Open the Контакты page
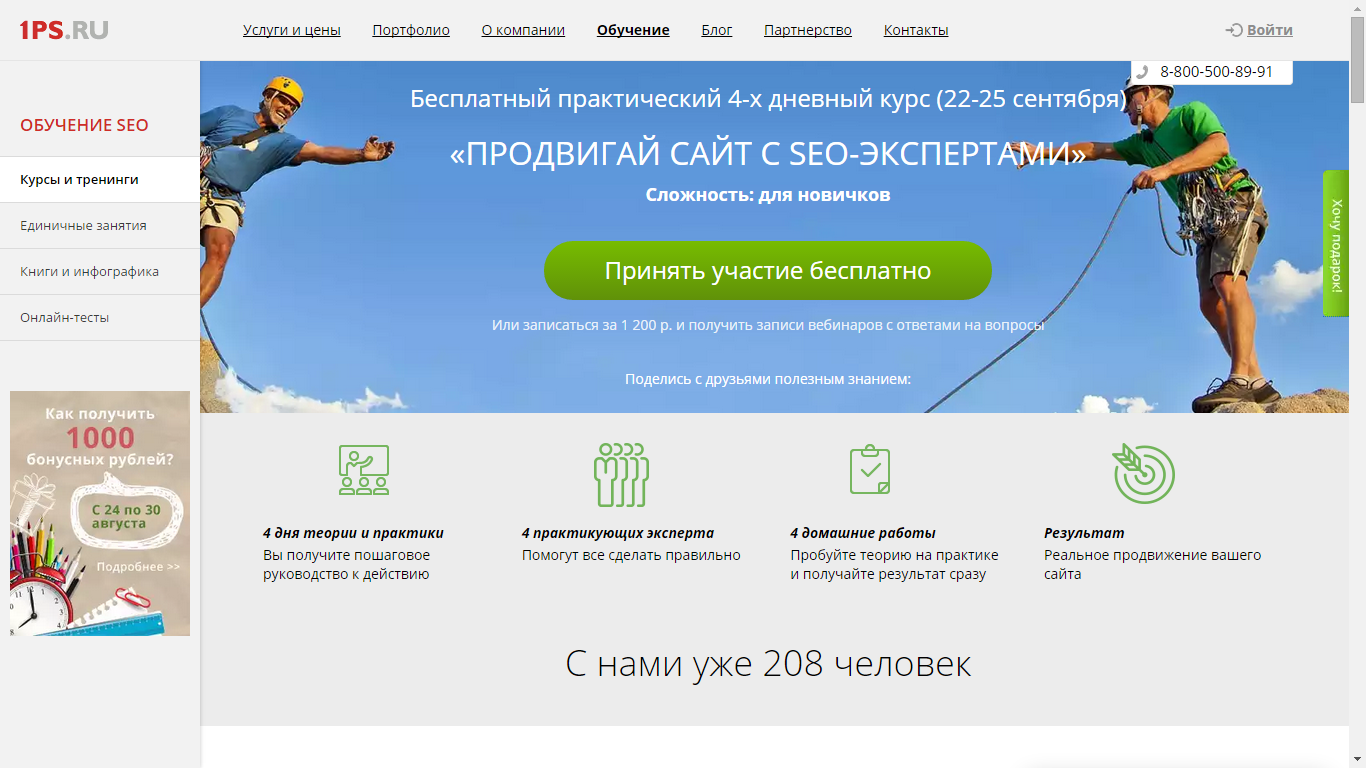This screenshot has height=768, width=1366. pyautogui.click(x=916, y=30)
